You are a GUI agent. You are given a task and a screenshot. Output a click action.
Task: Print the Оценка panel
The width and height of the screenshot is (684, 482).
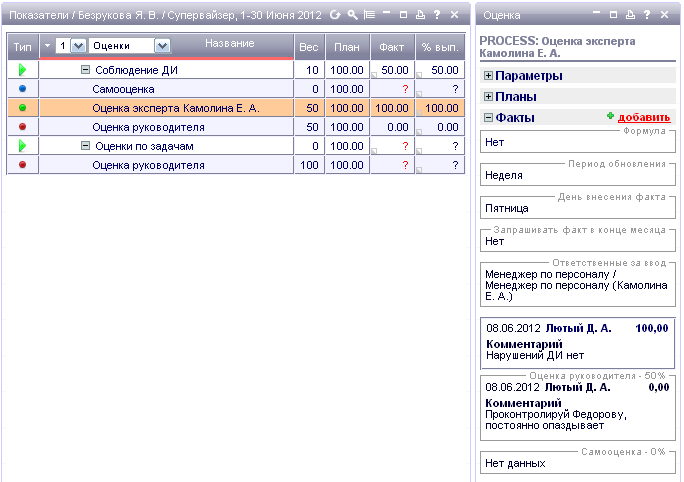point(630,15)
